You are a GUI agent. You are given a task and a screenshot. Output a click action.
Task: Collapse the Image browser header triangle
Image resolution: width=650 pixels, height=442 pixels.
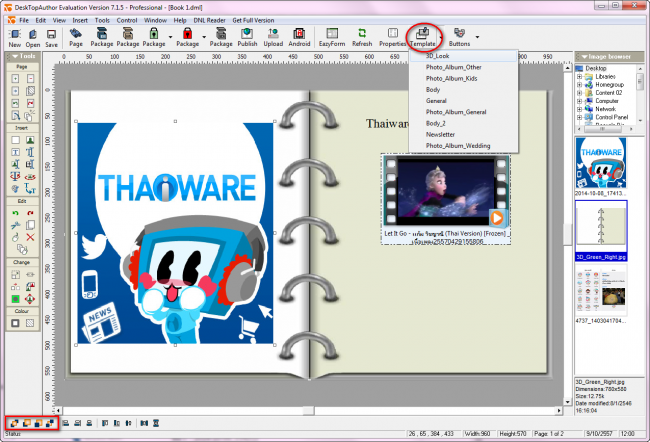tap(585, 56)
